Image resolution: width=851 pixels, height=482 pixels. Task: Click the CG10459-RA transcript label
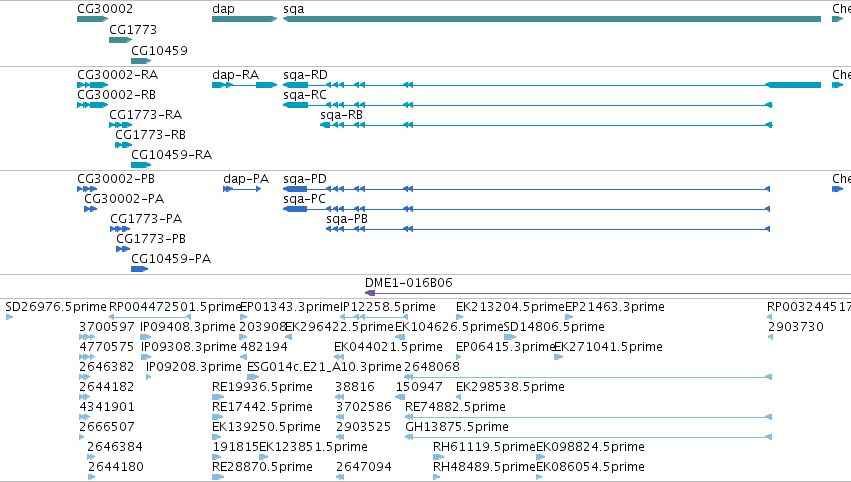click(x=172, y=155)
